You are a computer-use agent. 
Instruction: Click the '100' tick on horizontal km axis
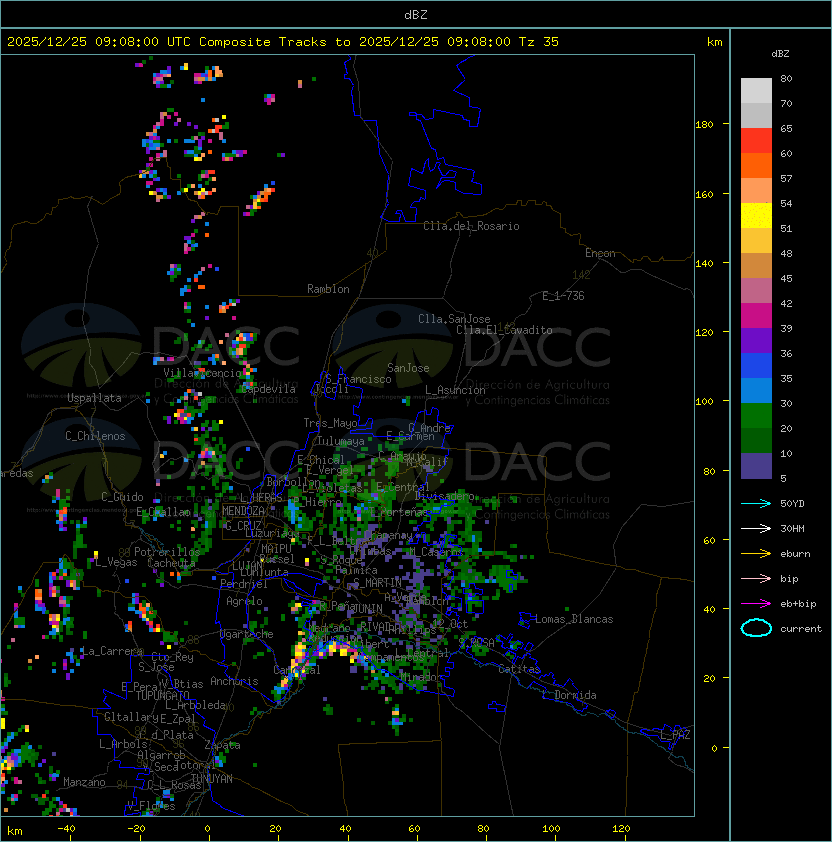[x=552, y=829]
